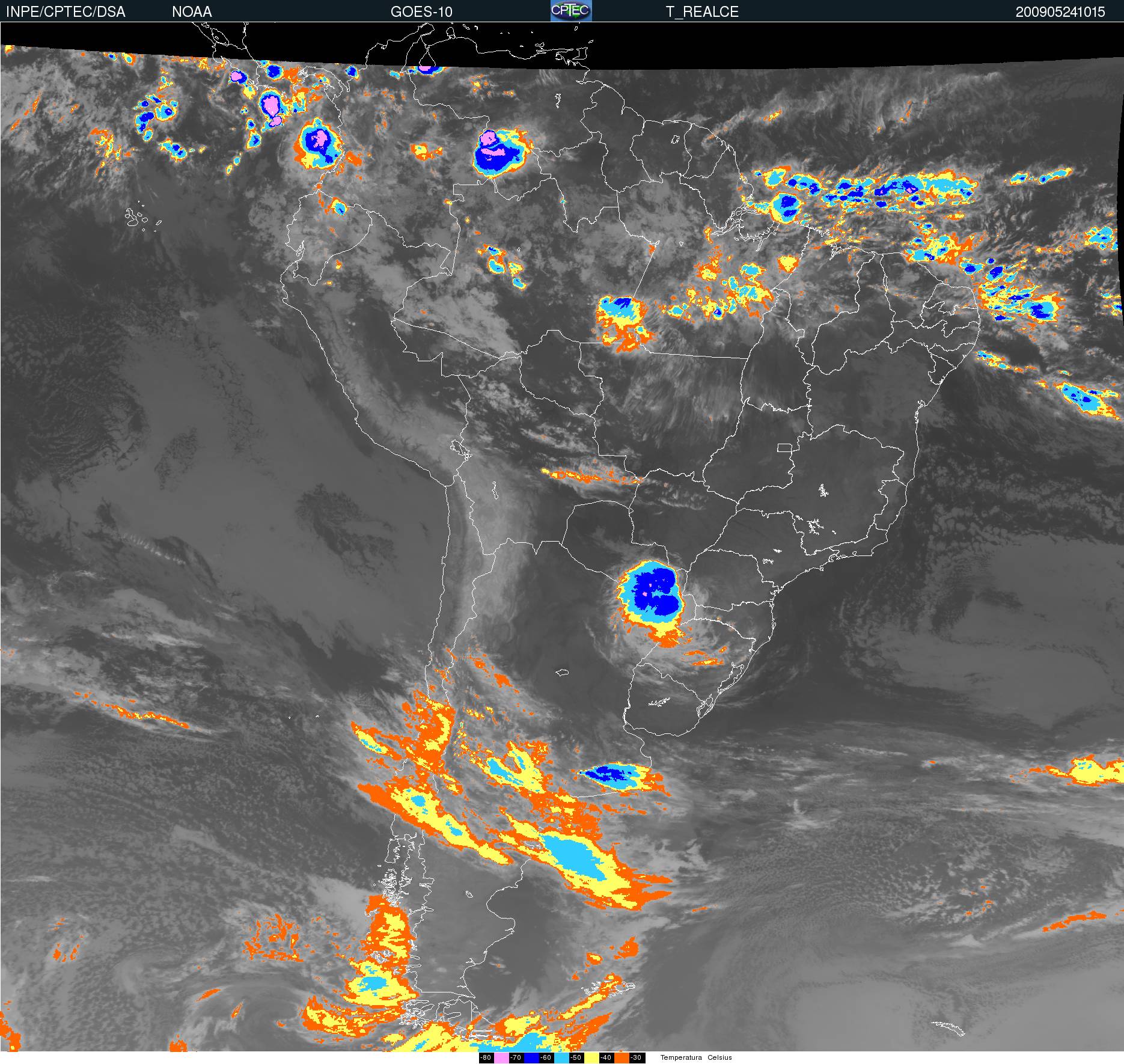This screenshot has height=1064, width=1124.
Task: Click the -50 legend value
Action: (x=576, y=1058)
